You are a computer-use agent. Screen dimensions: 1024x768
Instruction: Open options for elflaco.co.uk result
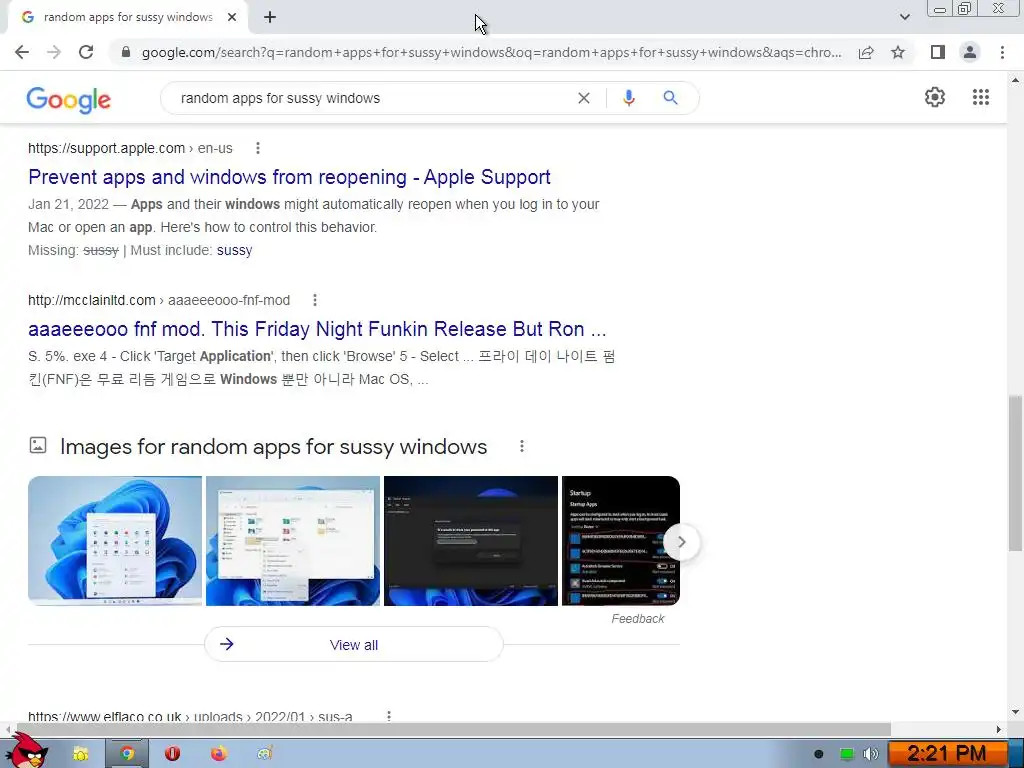(x=389, y=716)
